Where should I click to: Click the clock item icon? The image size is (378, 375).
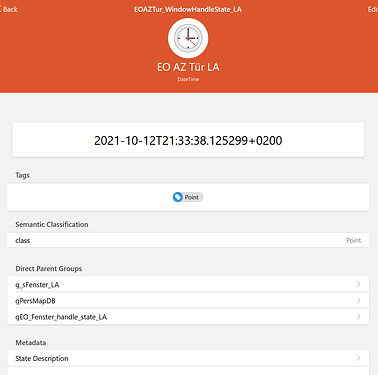pyautogui.click(x=188, y=38)
